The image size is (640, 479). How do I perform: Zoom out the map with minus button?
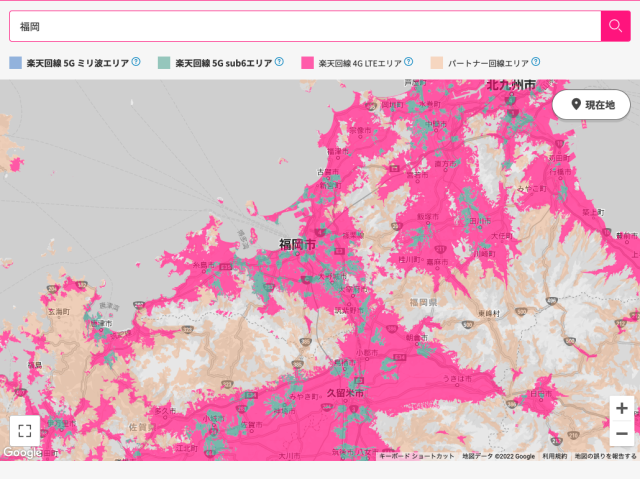pos(622,433)
